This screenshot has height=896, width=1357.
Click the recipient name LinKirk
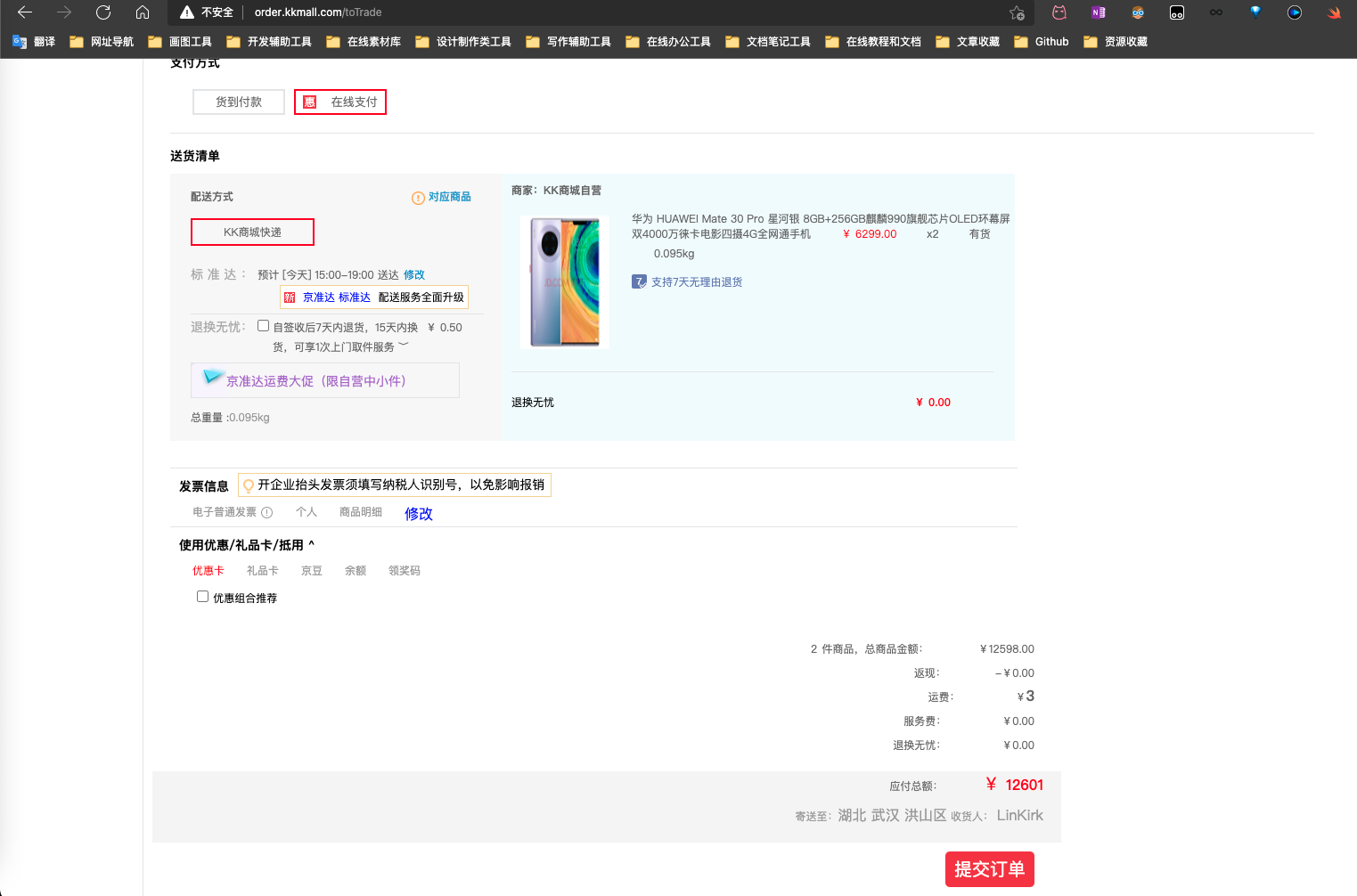click(x=1019, y=815)
